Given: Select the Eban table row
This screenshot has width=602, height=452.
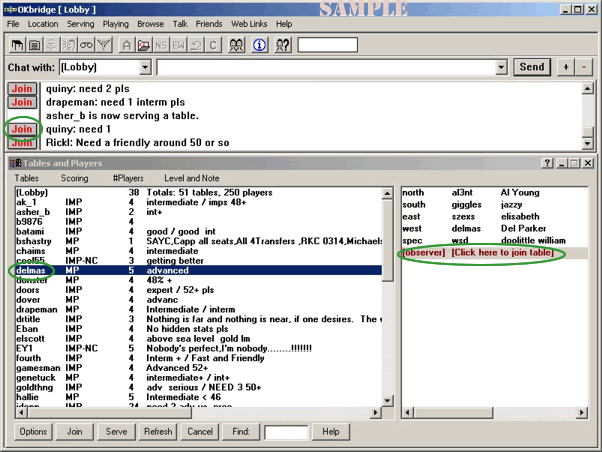Looking at the screenshot, I should 198,329.
